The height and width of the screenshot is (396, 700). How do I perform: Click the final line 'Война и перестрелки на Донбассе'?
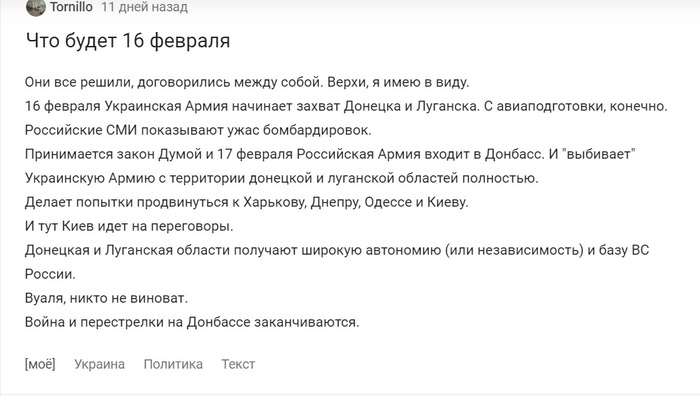tap(192, 322)
